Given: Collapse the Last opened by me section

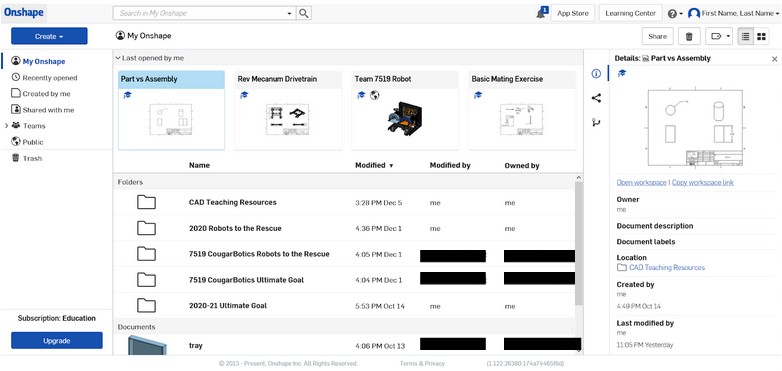Looking at the screenshot, I should pos(118,58).
